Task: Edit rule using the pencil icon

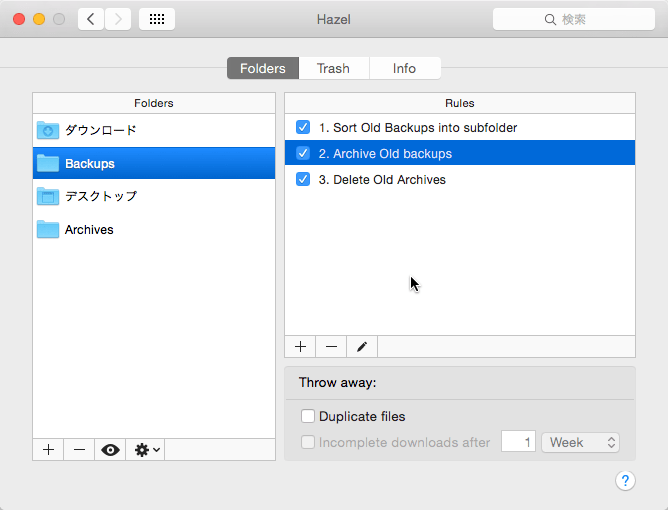Action: point(362,346)
